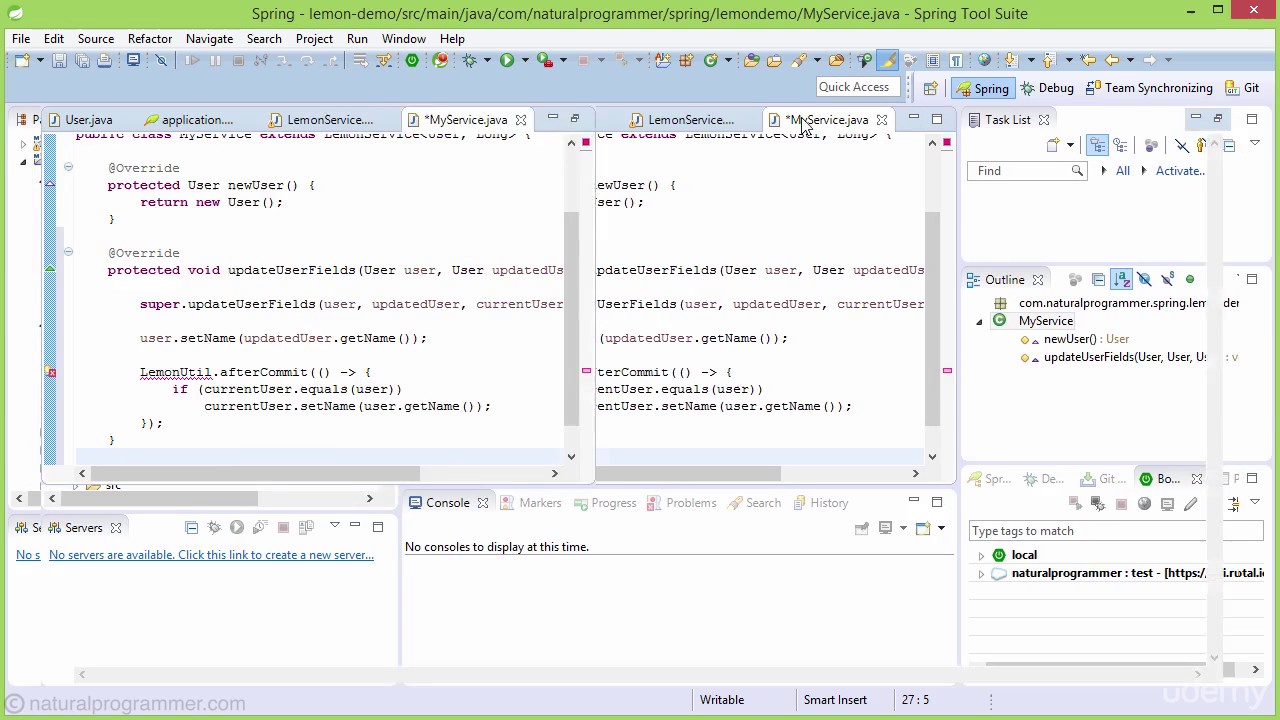Click the Save toolbar icon
This screenshot has height=720, width=1280.
coord(59,61)
